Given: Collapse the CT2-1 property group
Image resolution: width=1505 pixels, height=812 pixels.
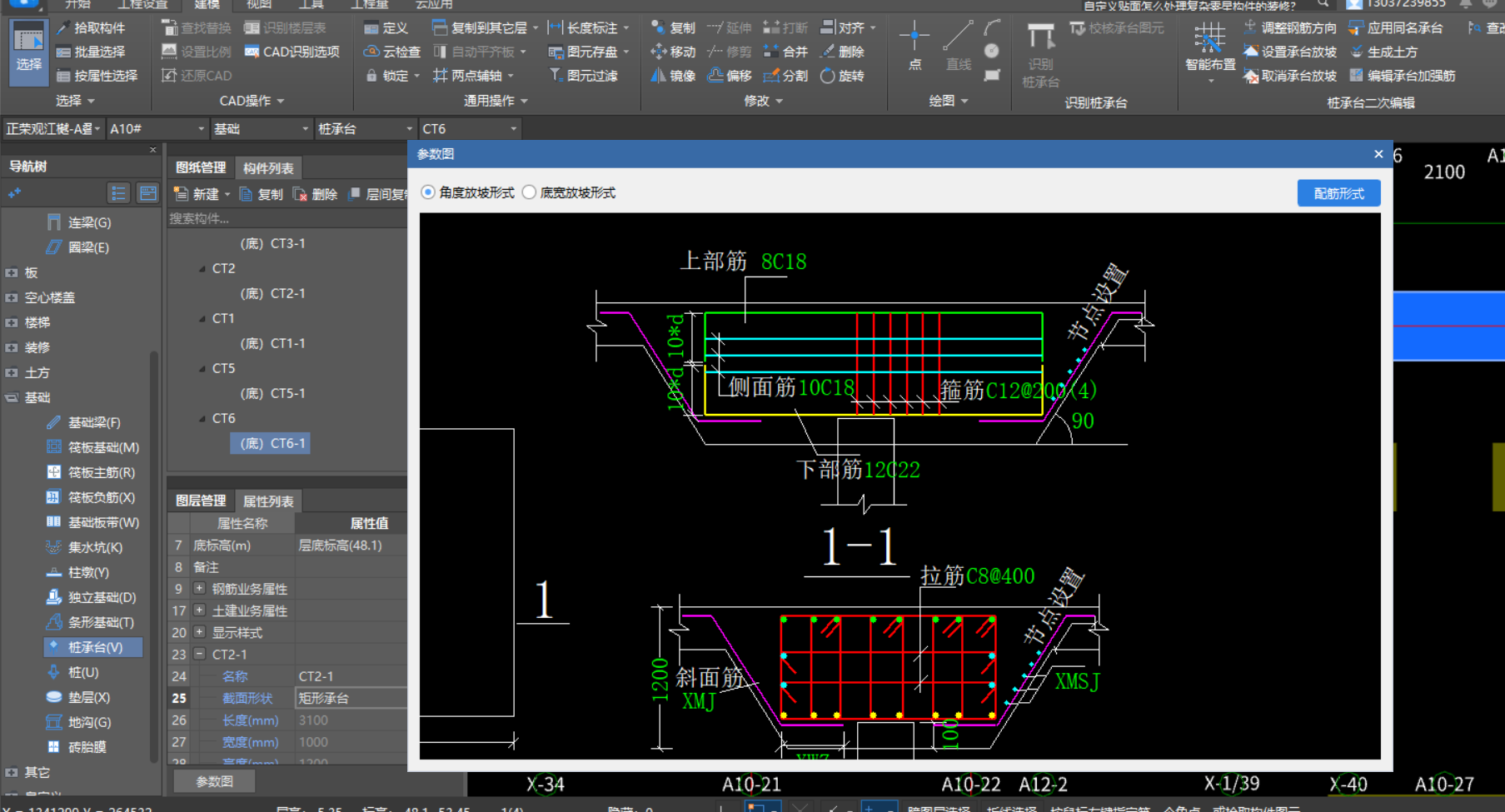Looking at the screenshot, I should 200,654.
